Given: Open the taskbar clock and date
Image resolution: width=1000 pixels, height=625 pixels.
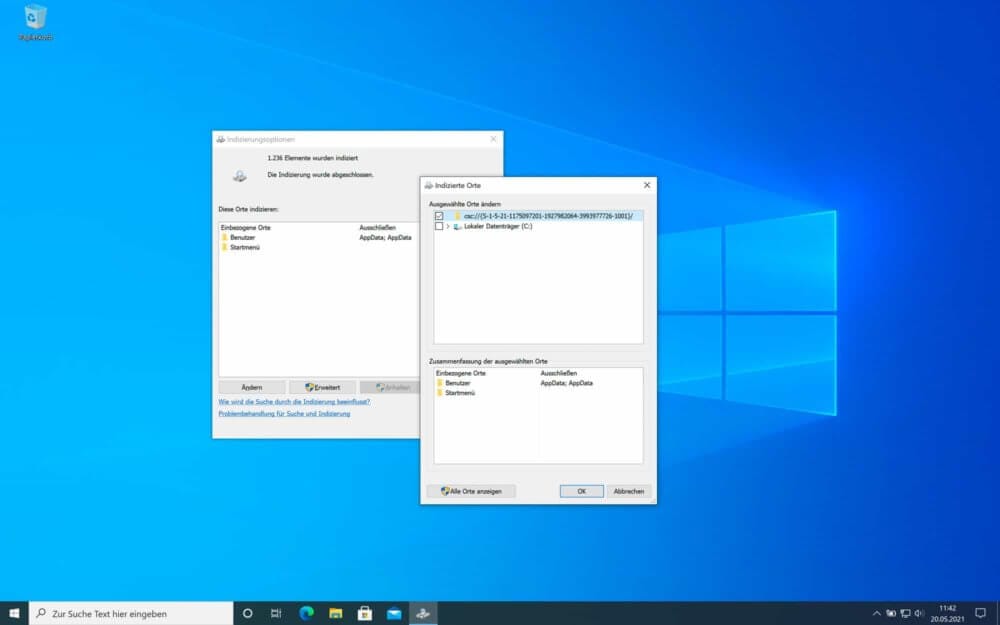Looking at the screenshot, I should point(947,614).
